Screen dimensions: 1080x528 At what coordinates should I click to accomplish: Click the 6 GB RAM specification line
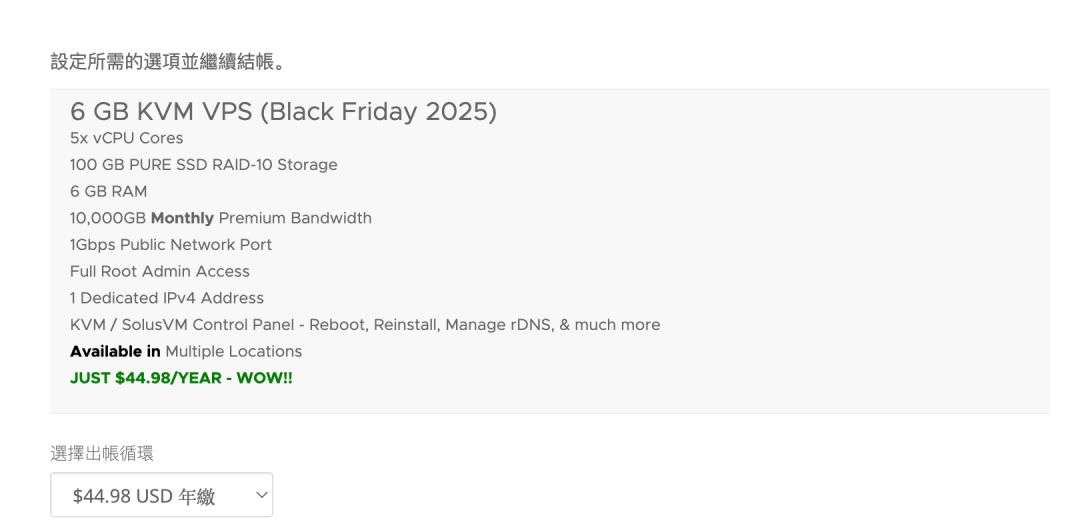pyautogui.click(x=108, y=191)
